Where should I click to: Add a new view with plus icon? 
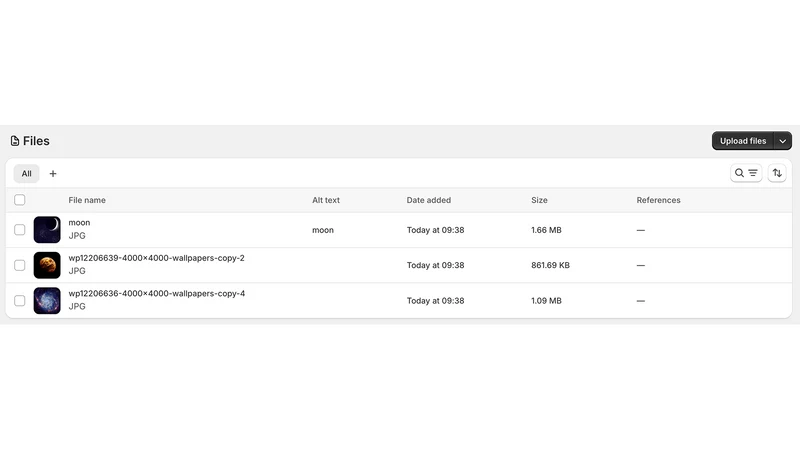coord(53,173)
